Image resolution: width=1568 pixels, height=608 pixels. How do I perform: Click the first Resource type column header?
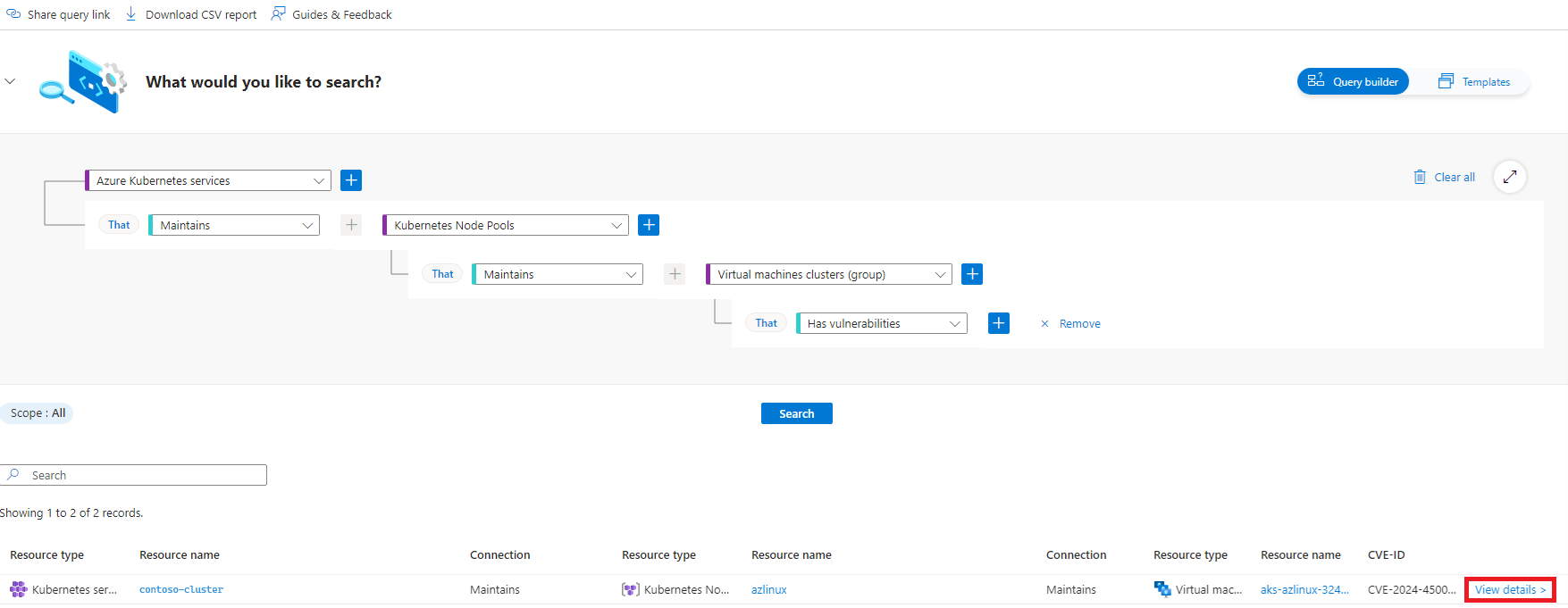[46, 554]
